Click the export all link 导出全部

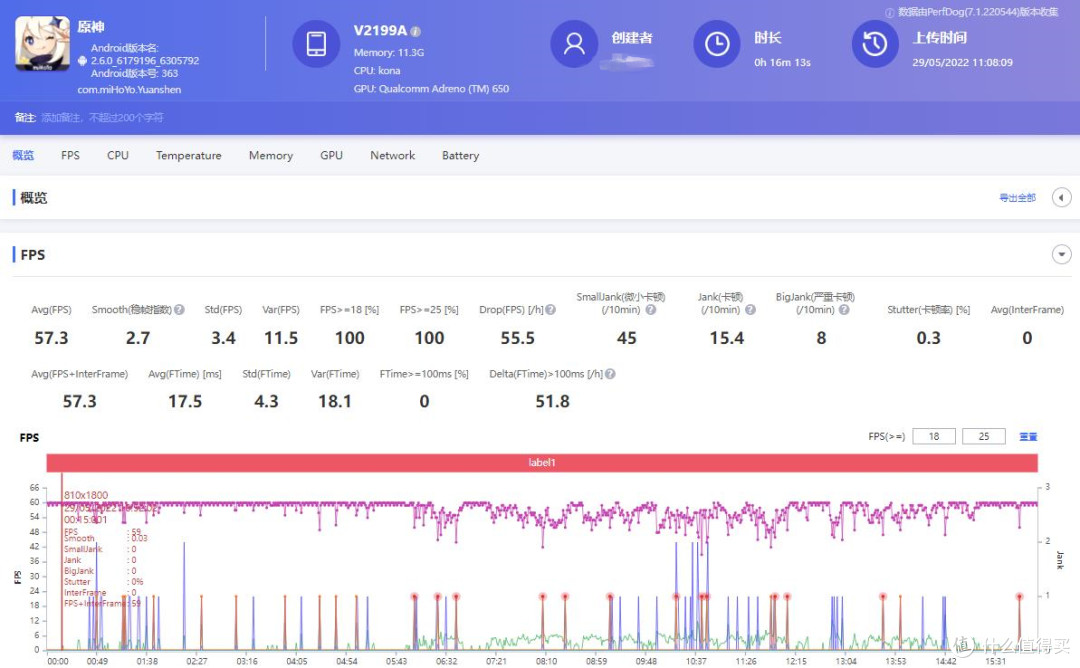(x=1017, y=198)
